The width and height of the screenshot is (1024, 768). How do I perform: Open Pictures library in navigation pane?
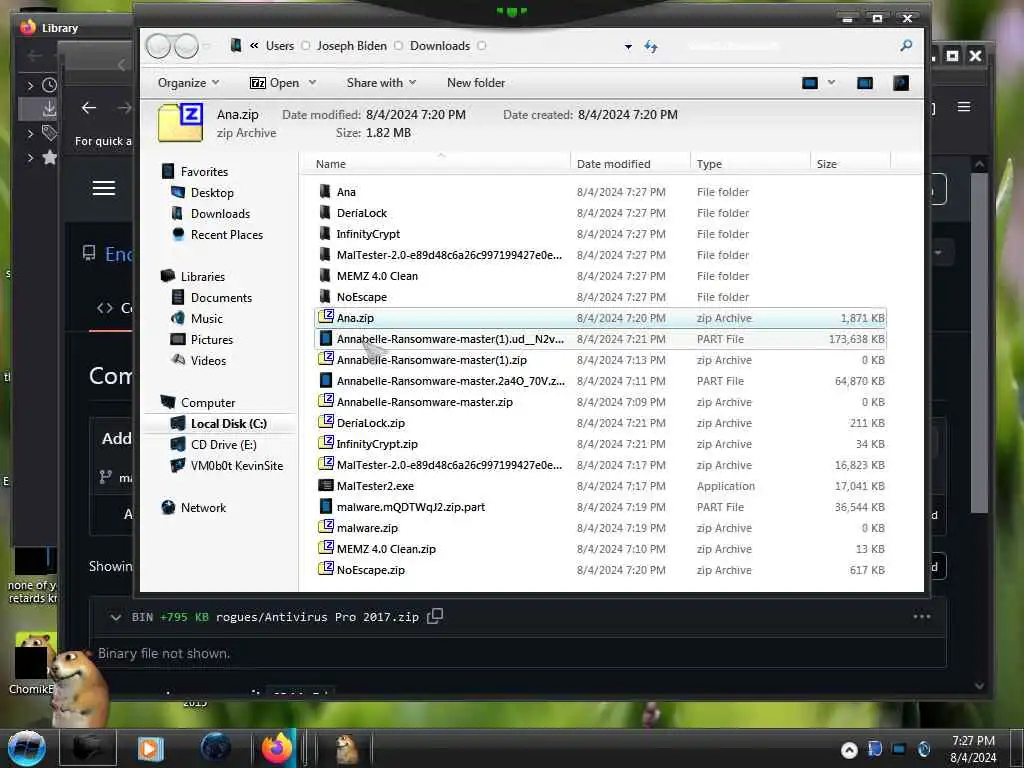click(x=212, y=340)
